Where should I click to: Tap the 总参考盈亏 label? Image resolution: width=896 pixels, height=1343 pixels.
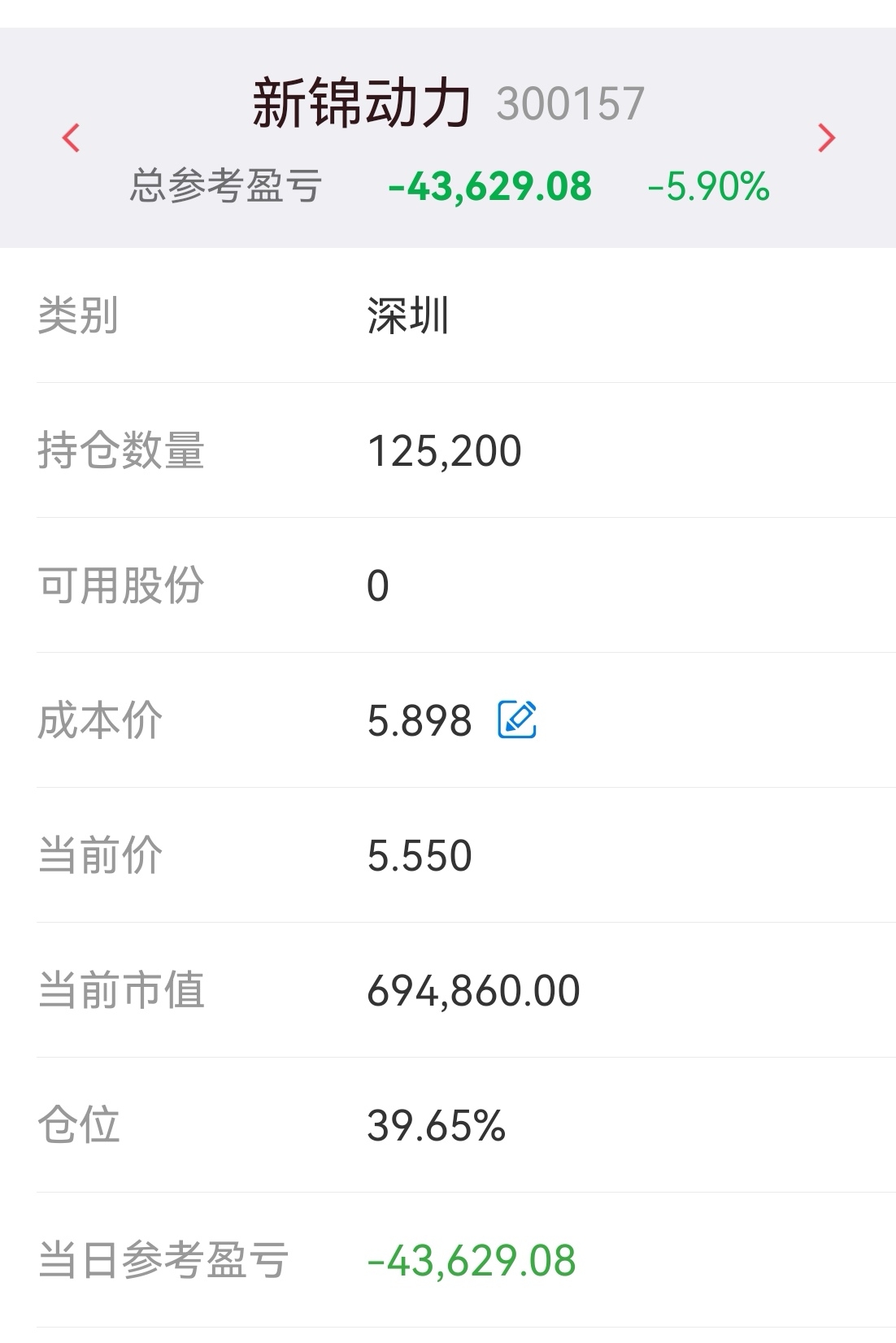226,186
